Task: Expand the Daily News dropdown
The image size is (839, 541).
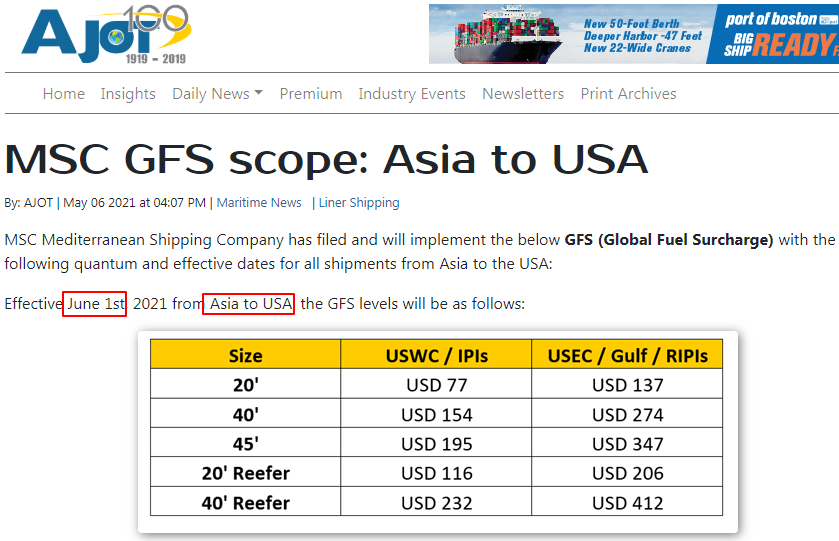Action: (x=217, y=94)
